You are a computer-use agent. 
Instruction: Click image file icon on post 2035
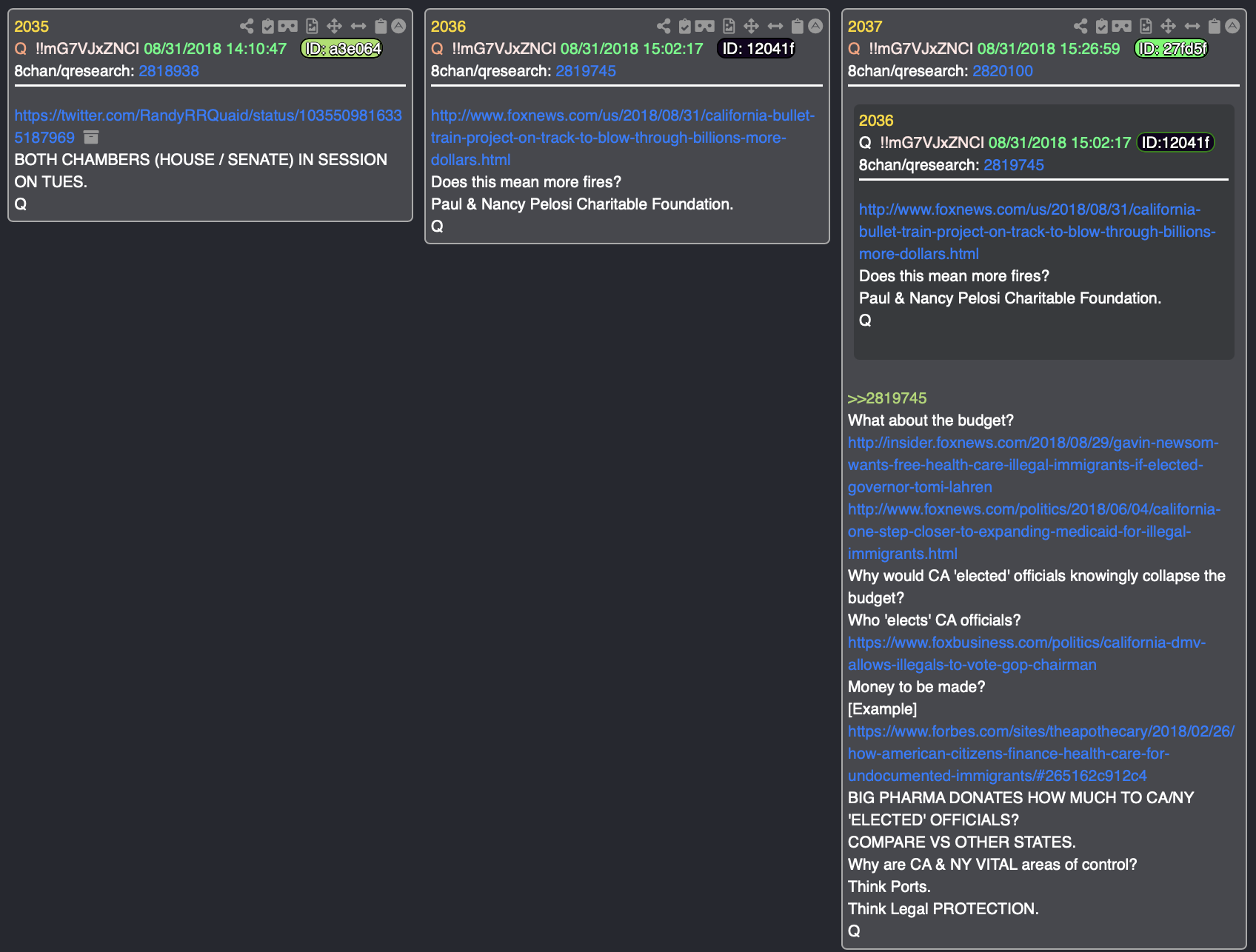[x=312, y=27]
